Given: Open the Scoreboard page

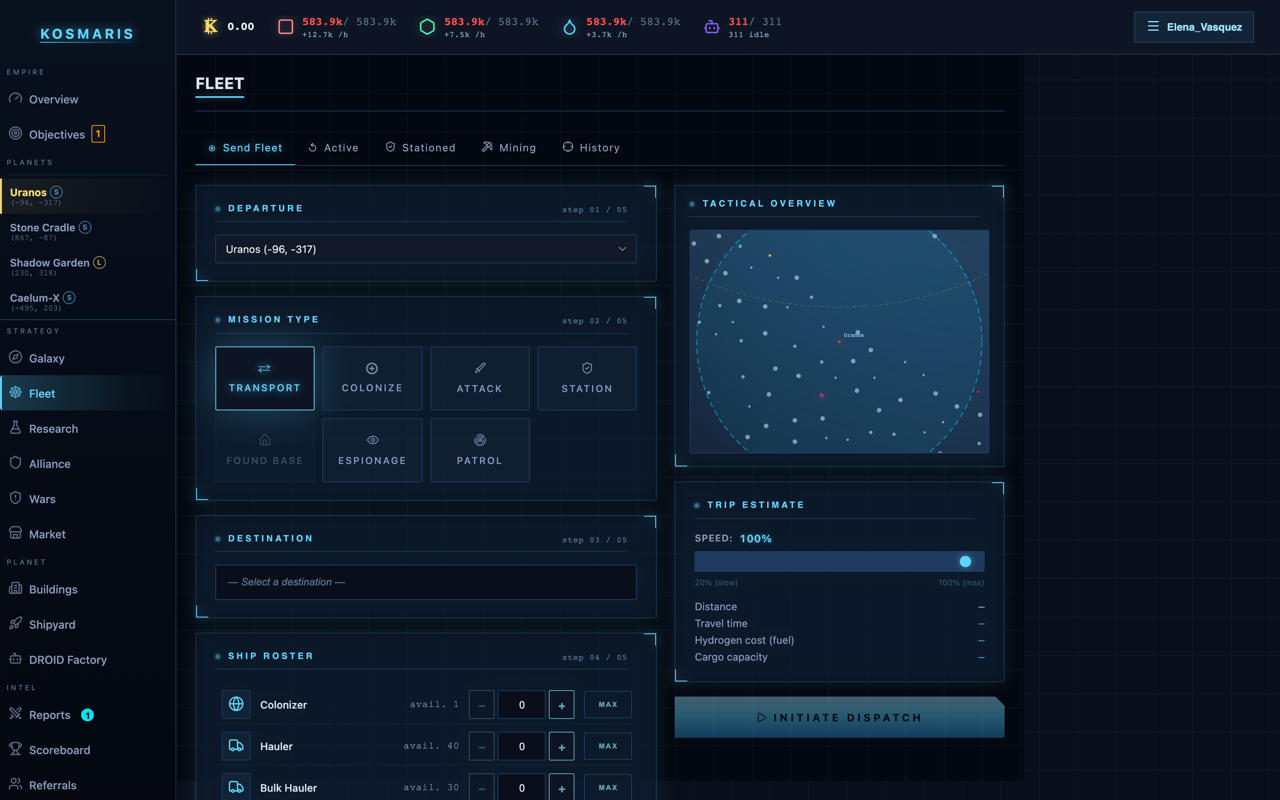Looking at the screenshot, I should click(x=88, y=750).
